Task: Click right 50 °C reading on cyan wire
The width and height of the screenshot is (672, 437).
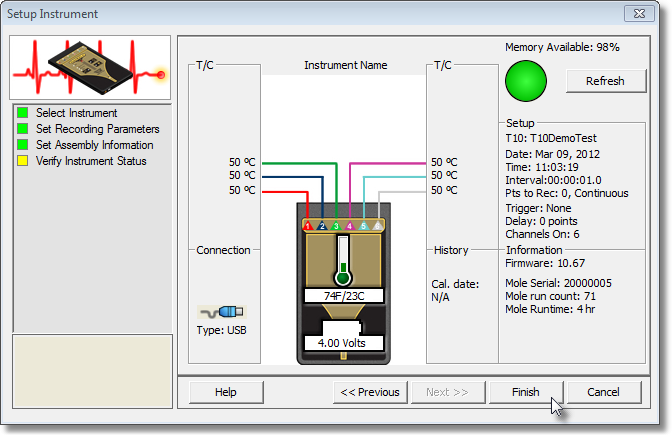Action: (x=444, y=175)
